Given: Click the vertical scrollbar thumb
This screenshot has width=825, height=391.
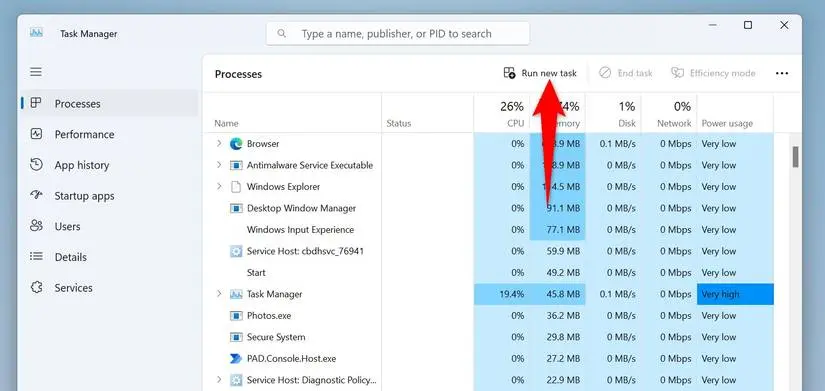Looking at the screenshot, I should click(796, 156).
